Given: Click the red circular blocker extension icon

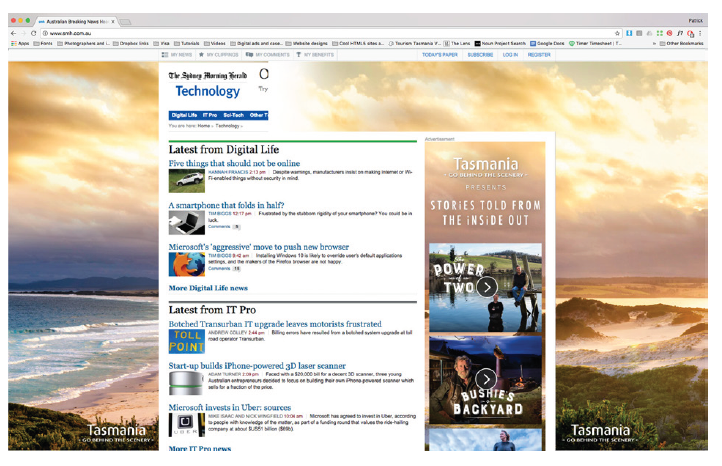Looking at the screenshot, I should coord(669,33).
